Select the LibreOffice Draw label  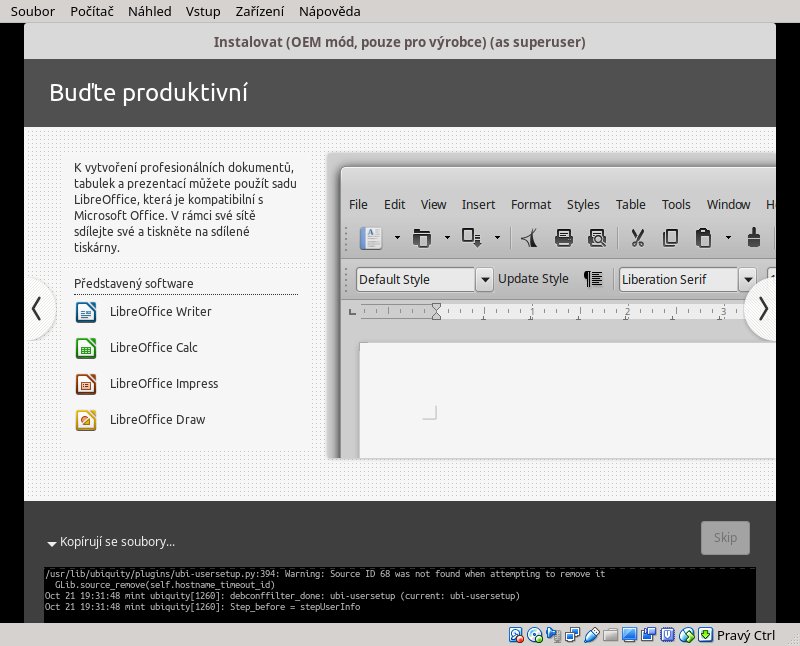point(157,419)
